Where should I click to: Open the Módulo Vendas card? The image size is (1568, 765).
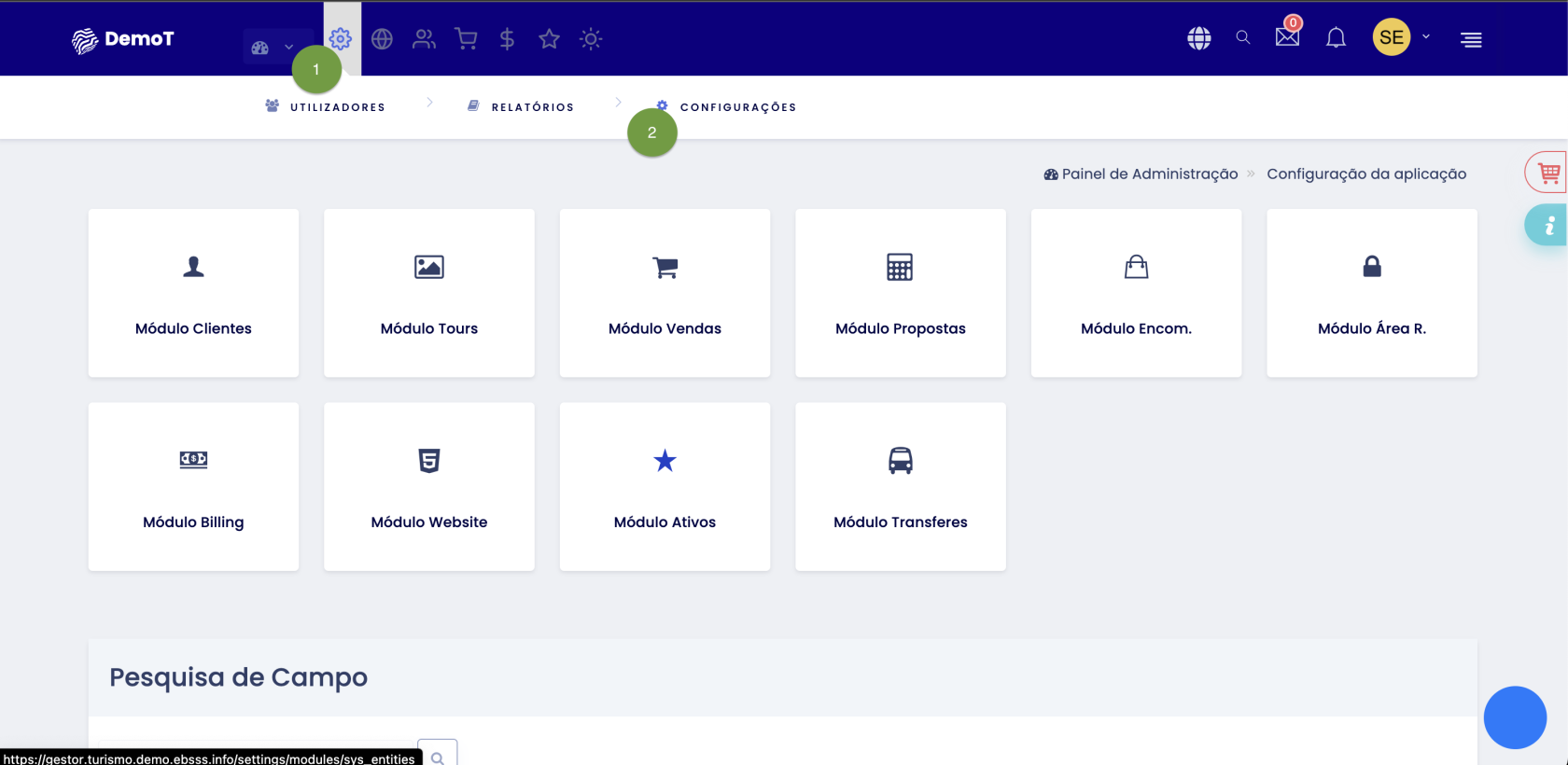coord(665,293)
